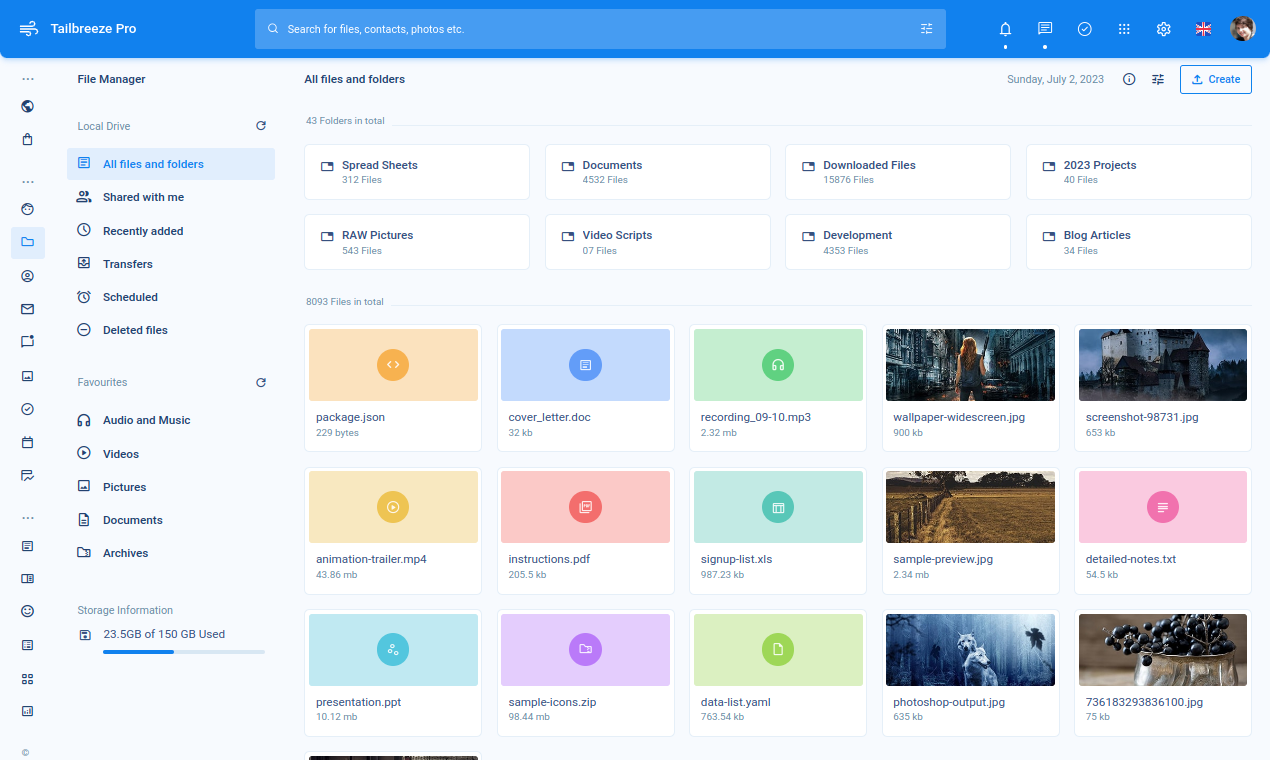Open the check circle icon in left rail

coord(28,409)
